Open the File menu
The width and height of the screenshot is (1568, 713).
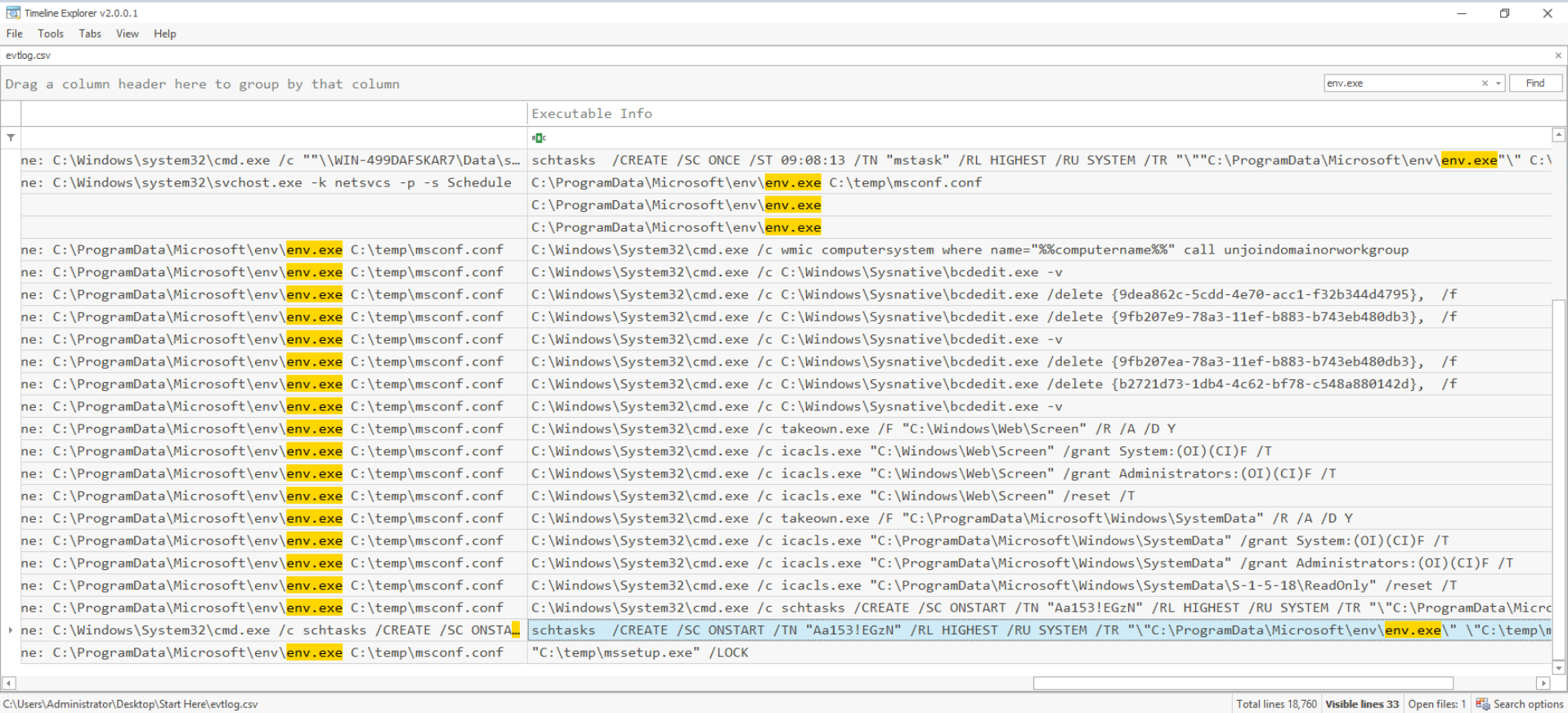[x=15, y=34]
